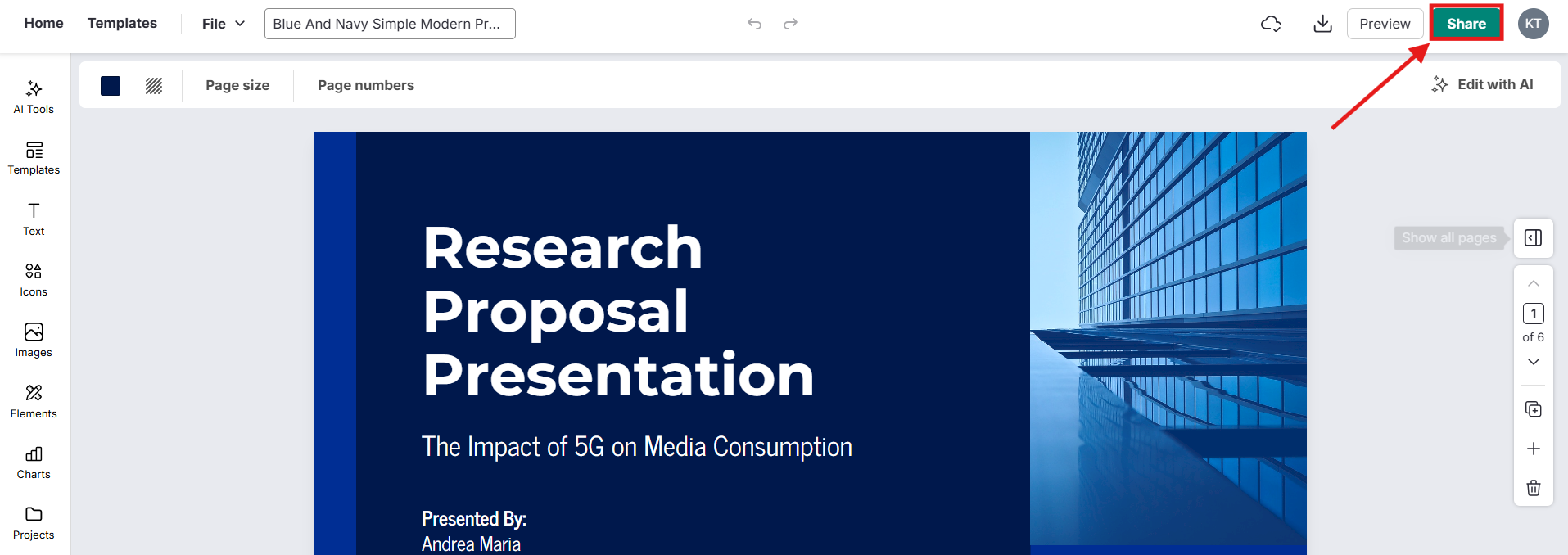Open the Page size options
The width and height of the screenshot is (1568, 555).
(x=237, y=85)
